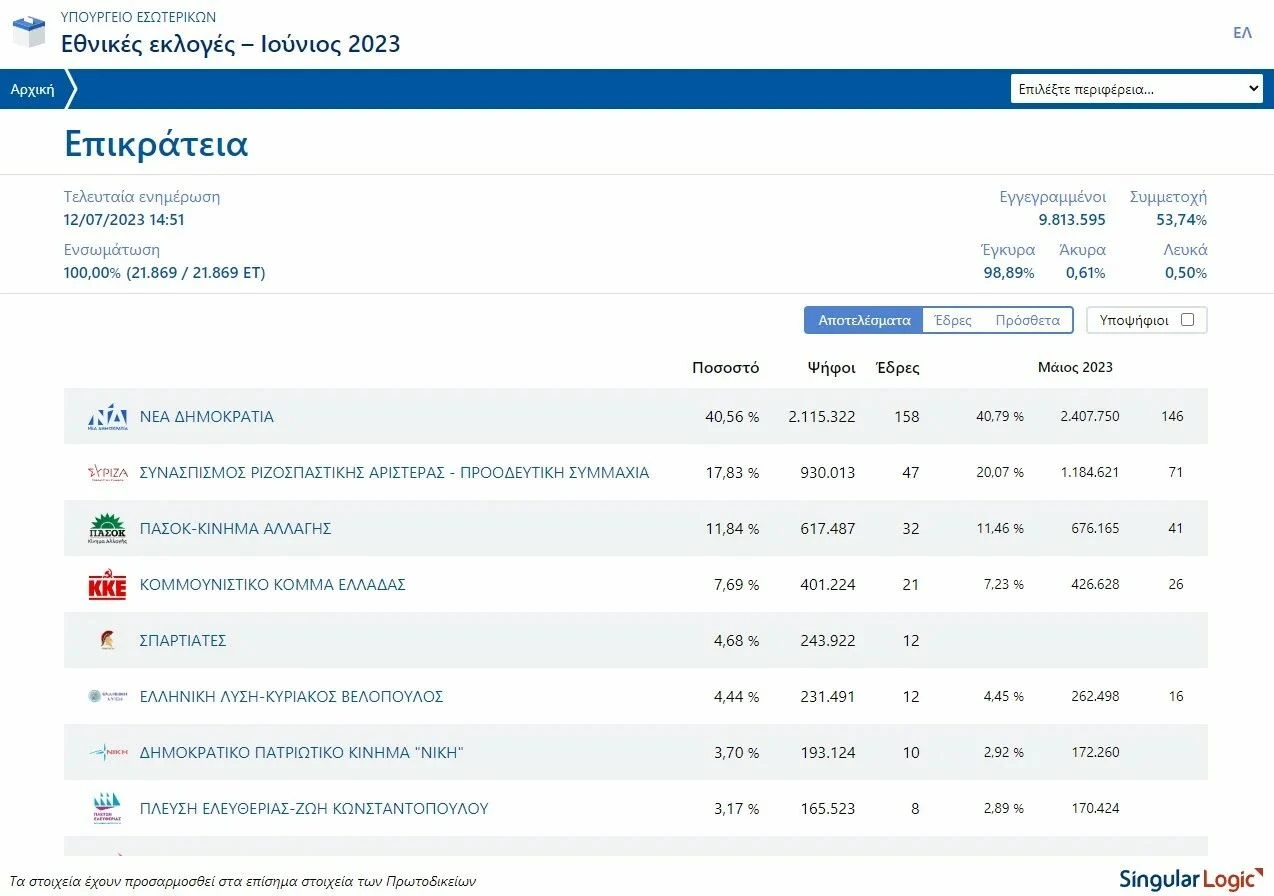This screenshot has width=1274, height=896.
Task: Switch language with the ΕΛ link
Action: 1242,33
